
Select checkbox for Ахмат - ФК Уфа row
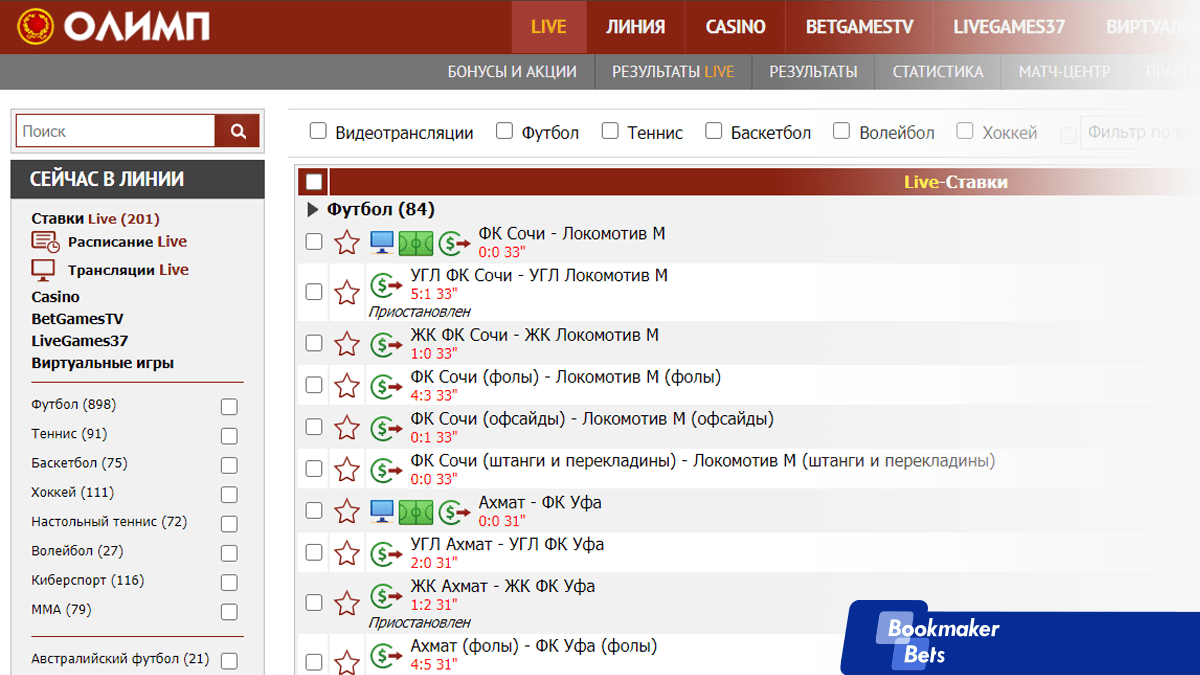[x=314, y=511]
